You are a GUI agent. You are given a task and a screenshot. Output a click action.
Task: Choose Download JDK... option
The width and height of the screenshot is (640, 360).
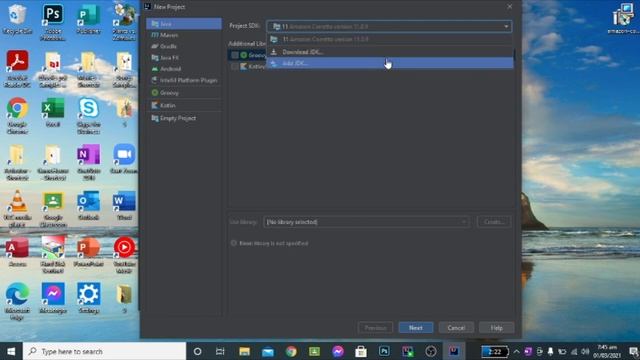click(x=390, y=52)
